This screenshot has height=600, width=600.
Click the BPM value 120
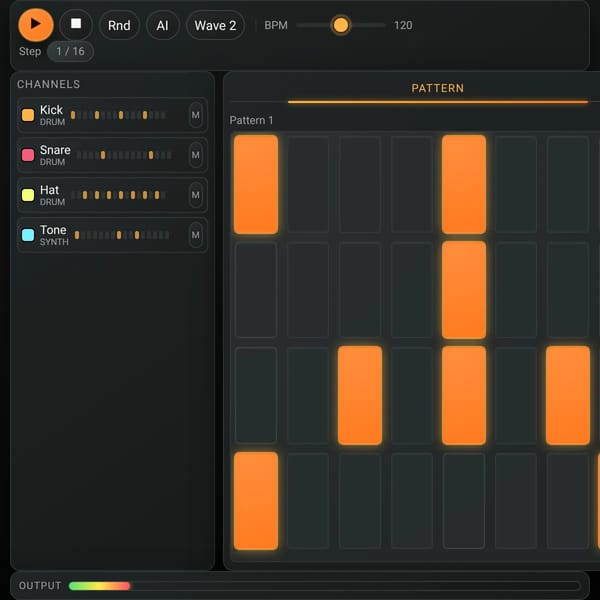coord(403,26)
